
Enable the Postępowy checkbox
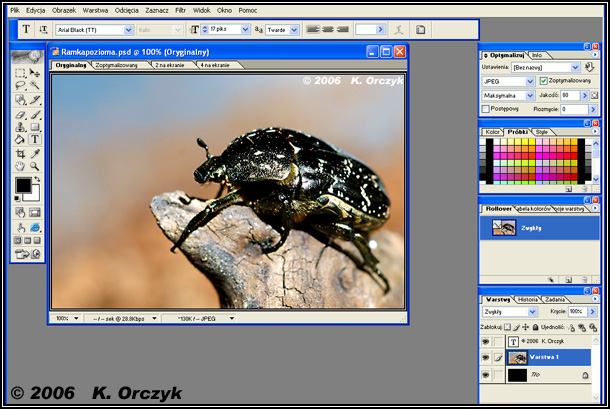(486, 108)
